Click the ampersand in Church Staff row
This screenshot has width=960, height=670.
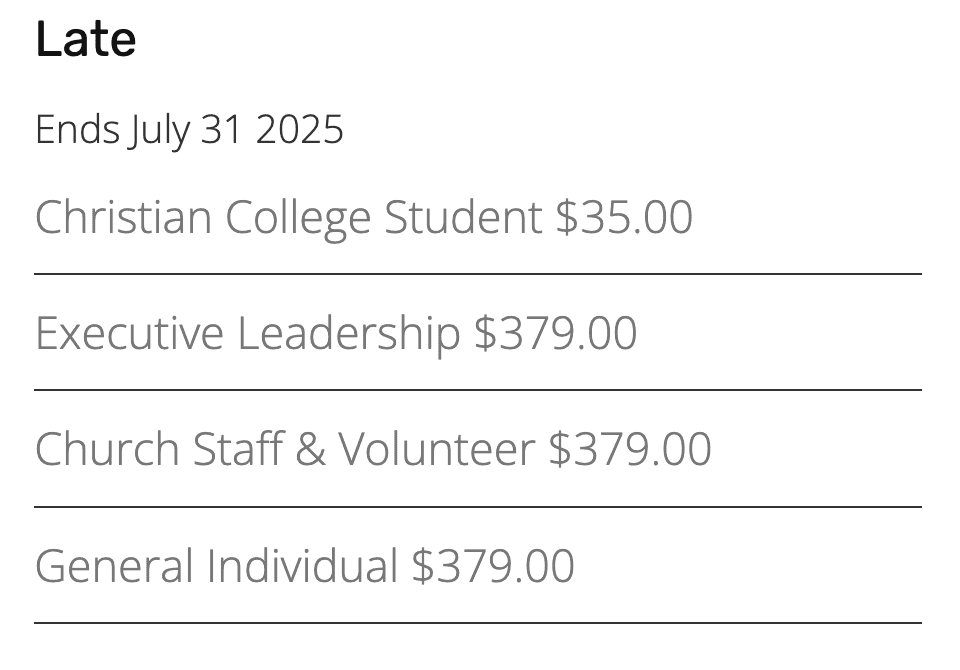310,449
